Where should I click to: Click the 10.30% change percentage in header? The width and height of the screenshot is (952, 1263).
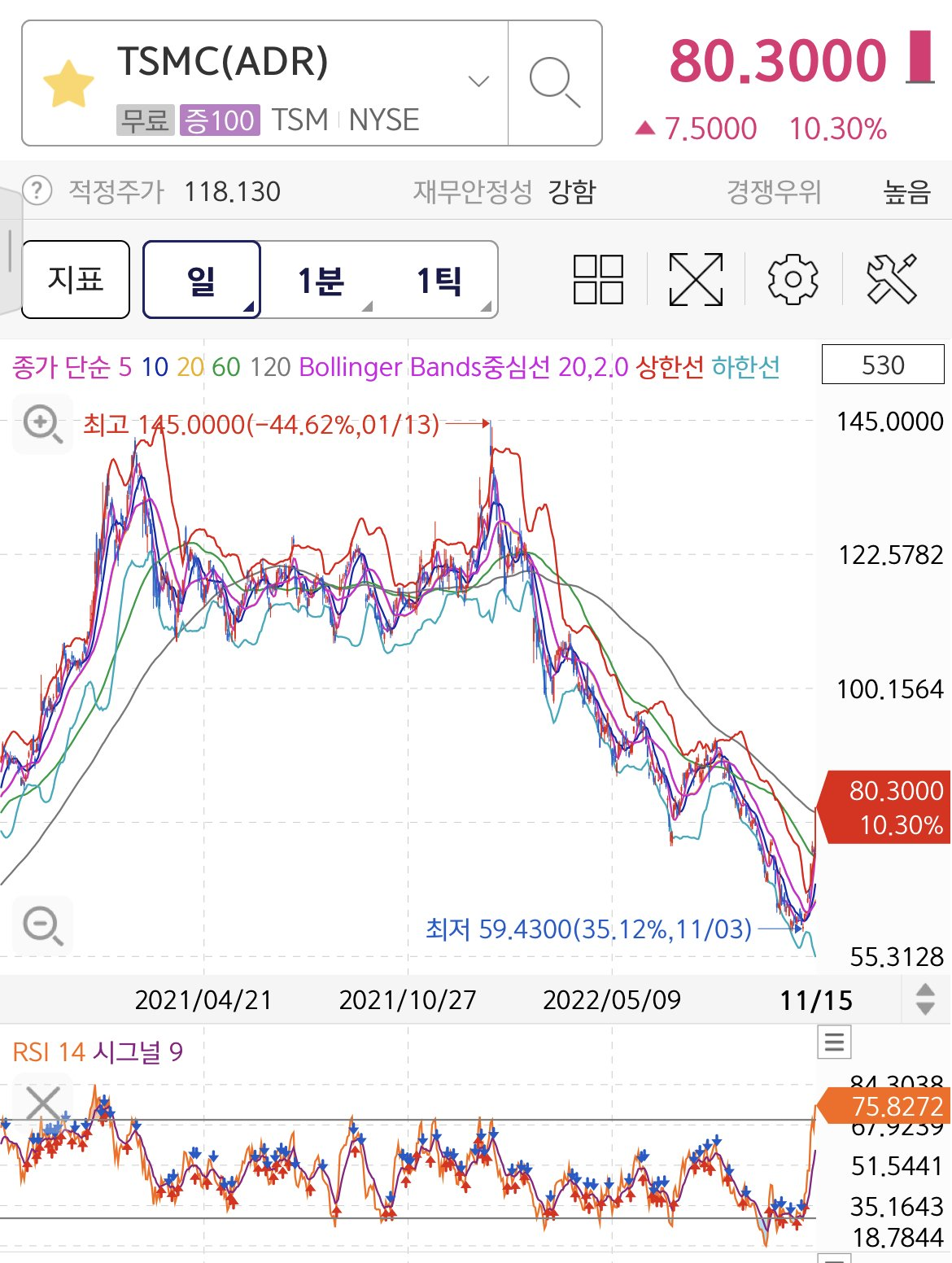[838, 129]
